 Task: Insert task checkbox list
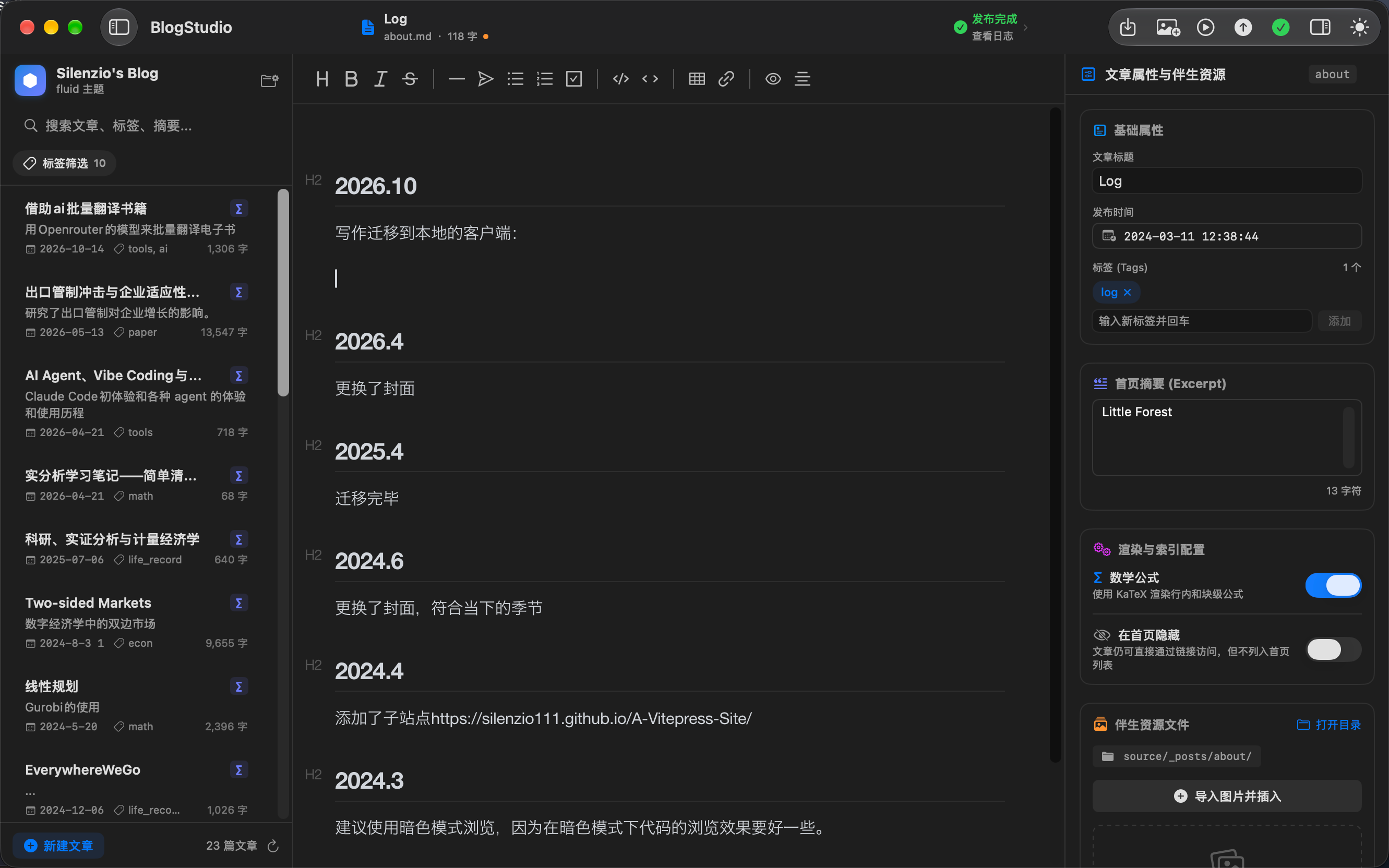tap(573, 79)
